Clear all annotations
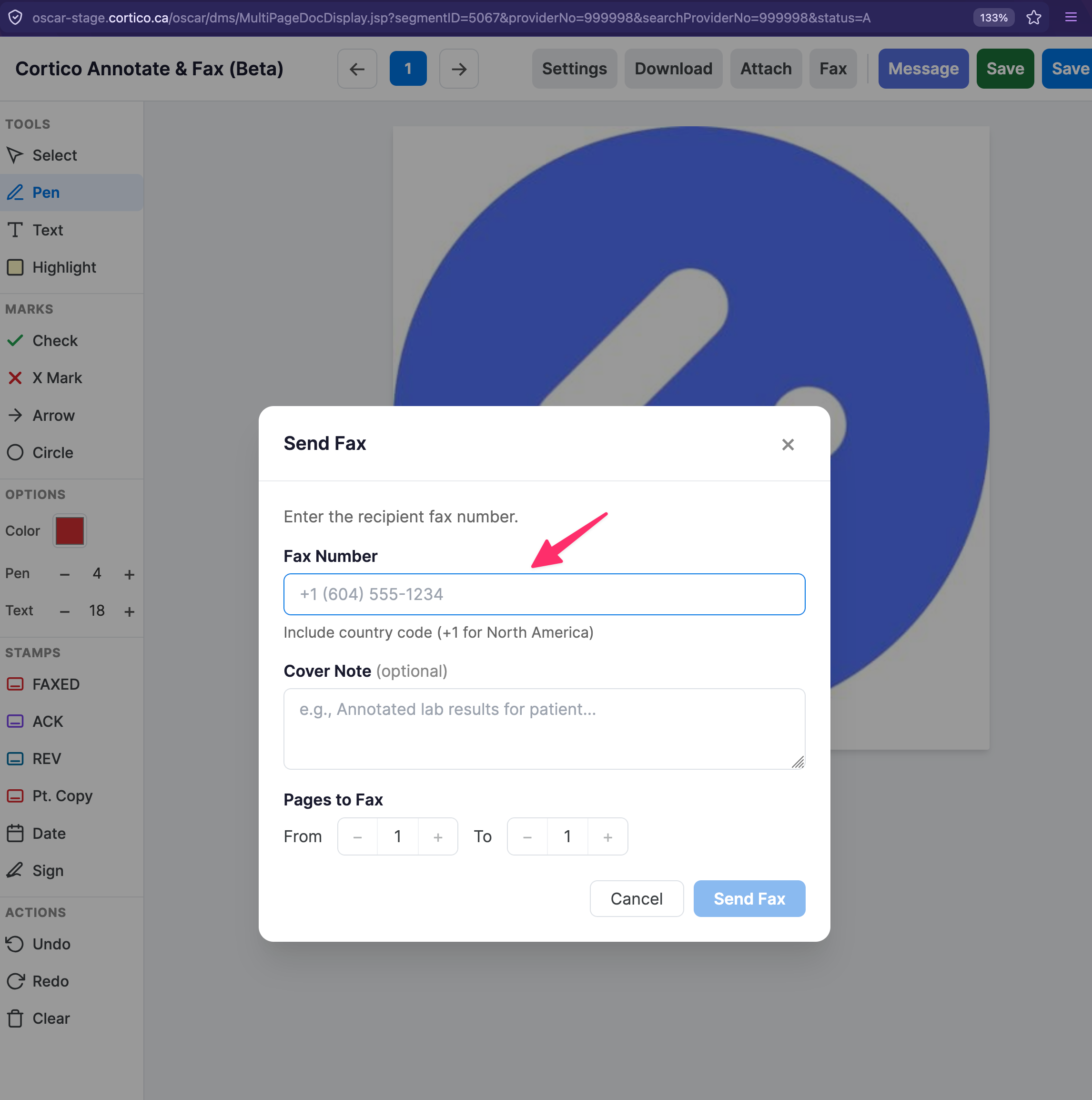 71,1019
